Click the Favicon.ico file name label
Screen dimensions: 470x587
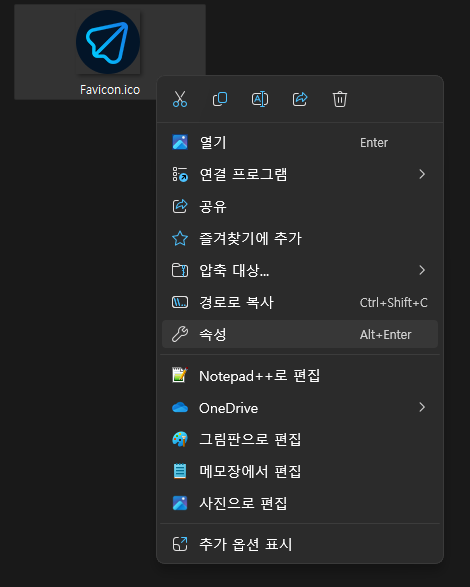(x=110, y=90)
